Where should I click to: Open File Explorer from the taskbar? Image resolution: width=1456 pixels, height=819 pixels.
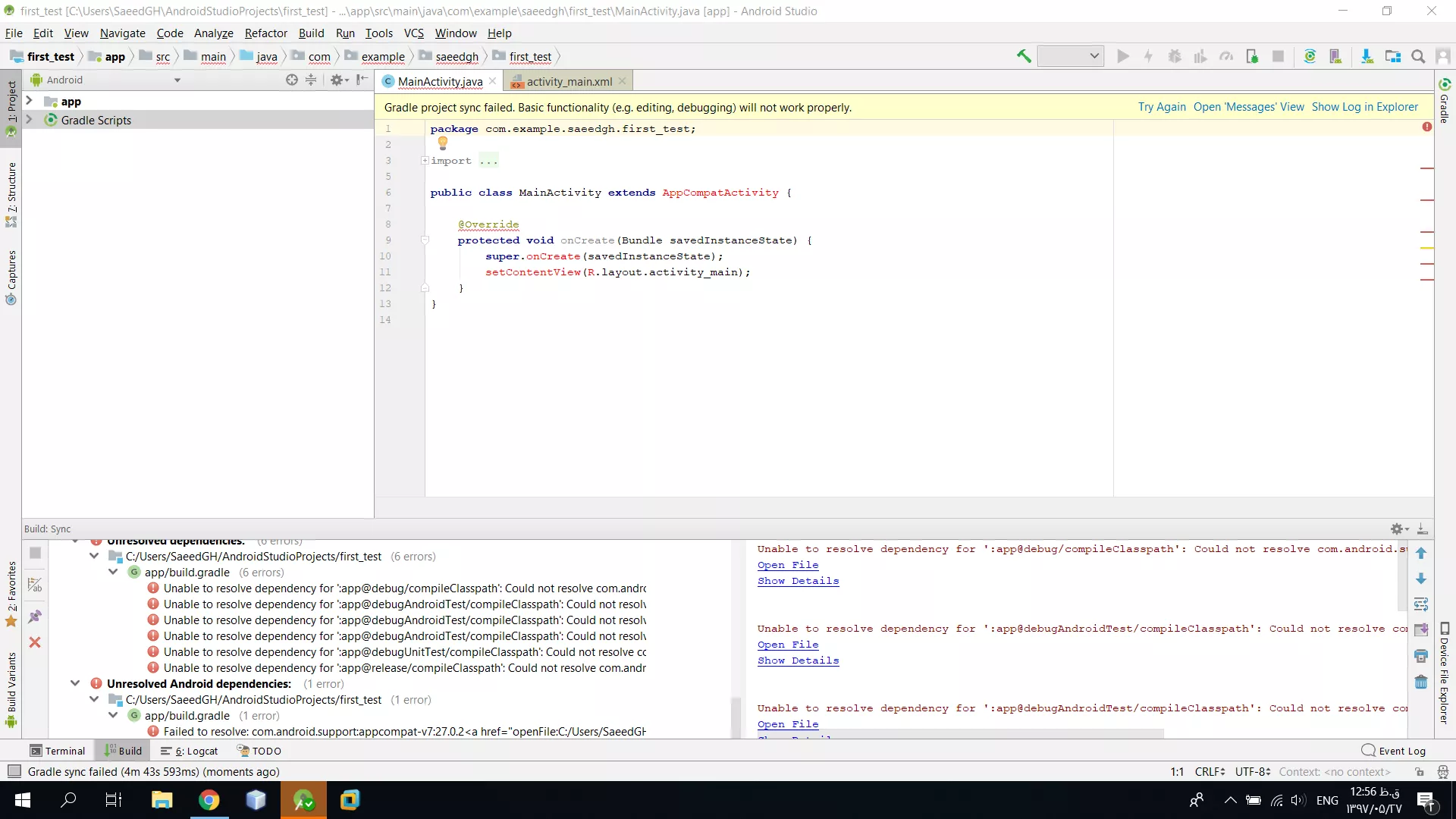click(x=162, y=800)
